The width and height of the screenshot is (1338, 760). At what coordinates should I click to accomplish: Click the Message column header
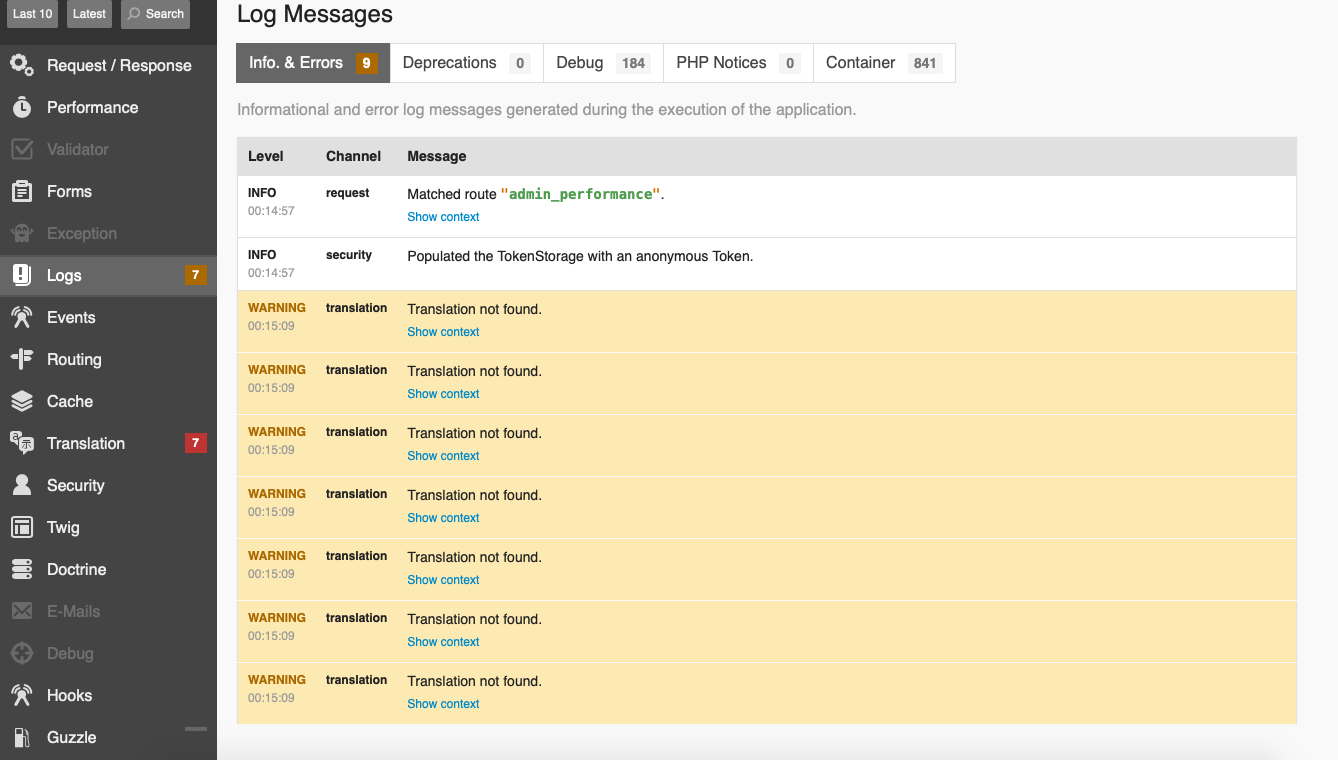[x=437, y=156]
